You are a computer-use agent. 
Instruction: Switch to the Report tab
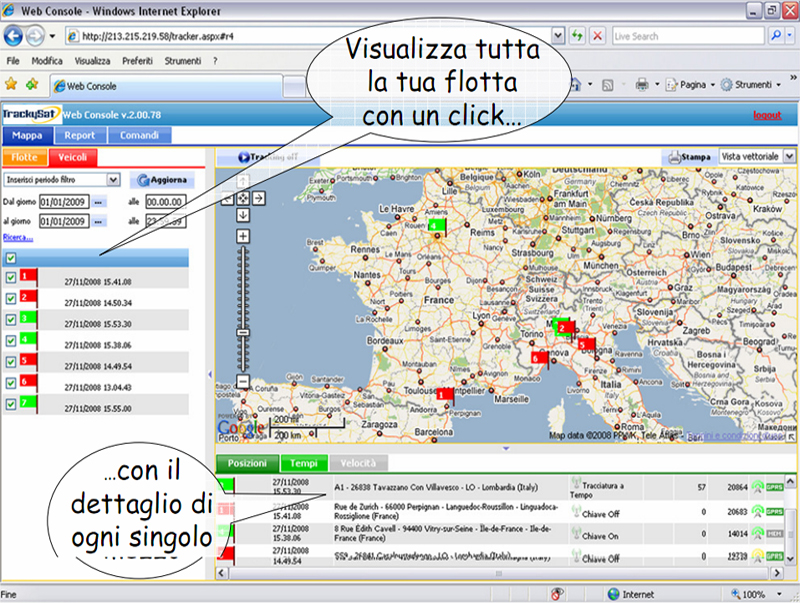[x=80, y=135]
